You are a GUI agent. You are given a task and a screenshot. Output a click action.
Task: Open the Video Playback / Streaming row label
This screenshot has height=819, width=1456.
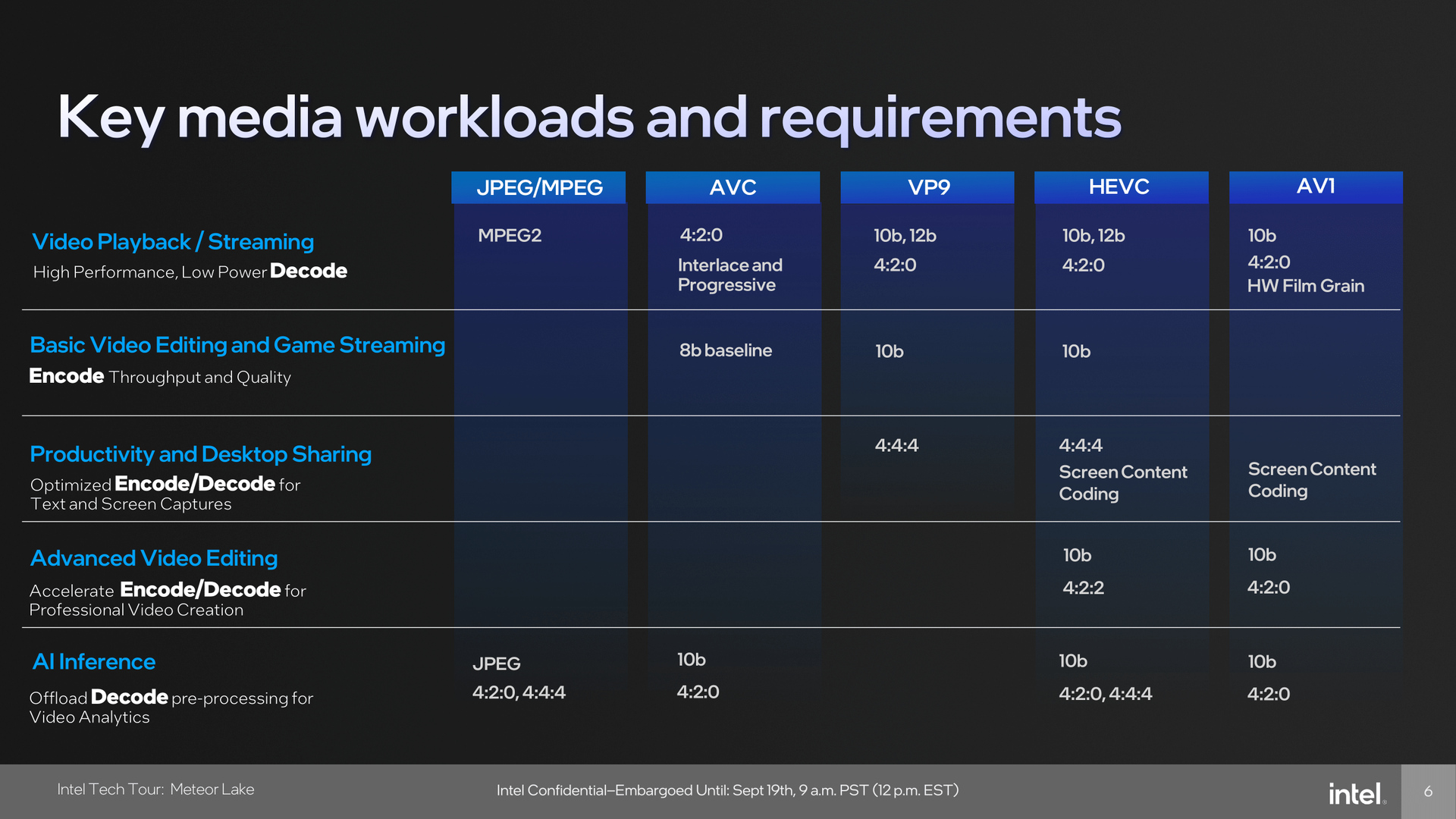click(172, 242)
